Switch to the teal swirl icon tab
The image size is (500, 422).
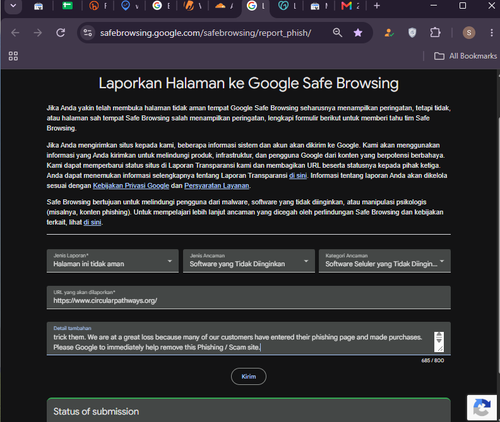tap(283, 6)
